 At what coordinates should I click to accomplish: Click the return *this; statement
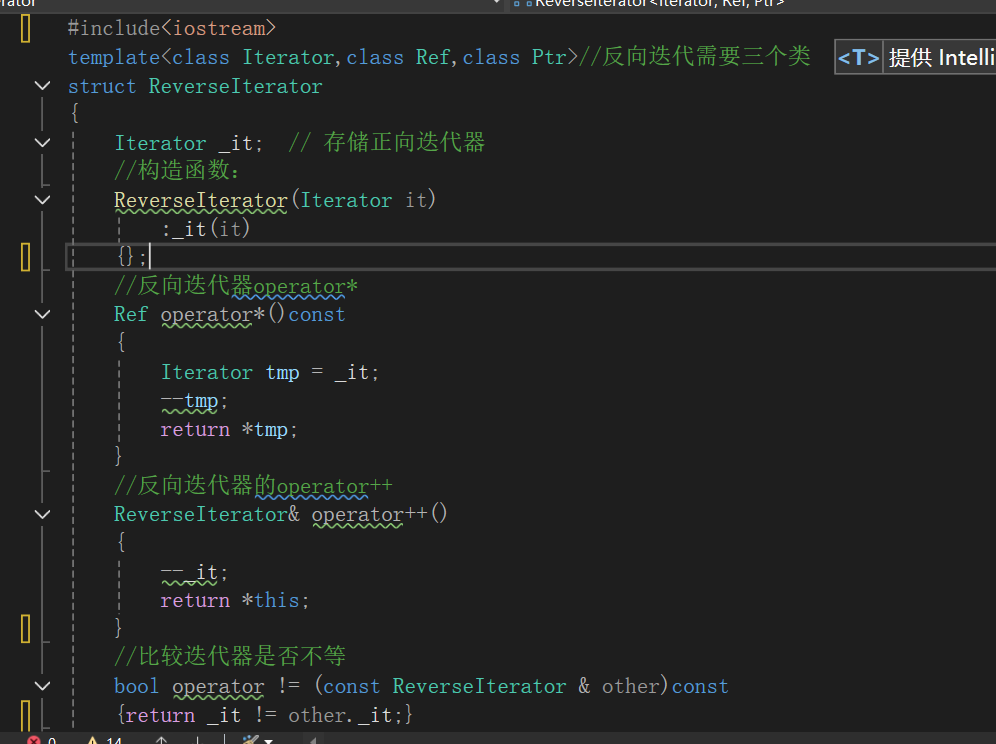(x=234, y=600)
